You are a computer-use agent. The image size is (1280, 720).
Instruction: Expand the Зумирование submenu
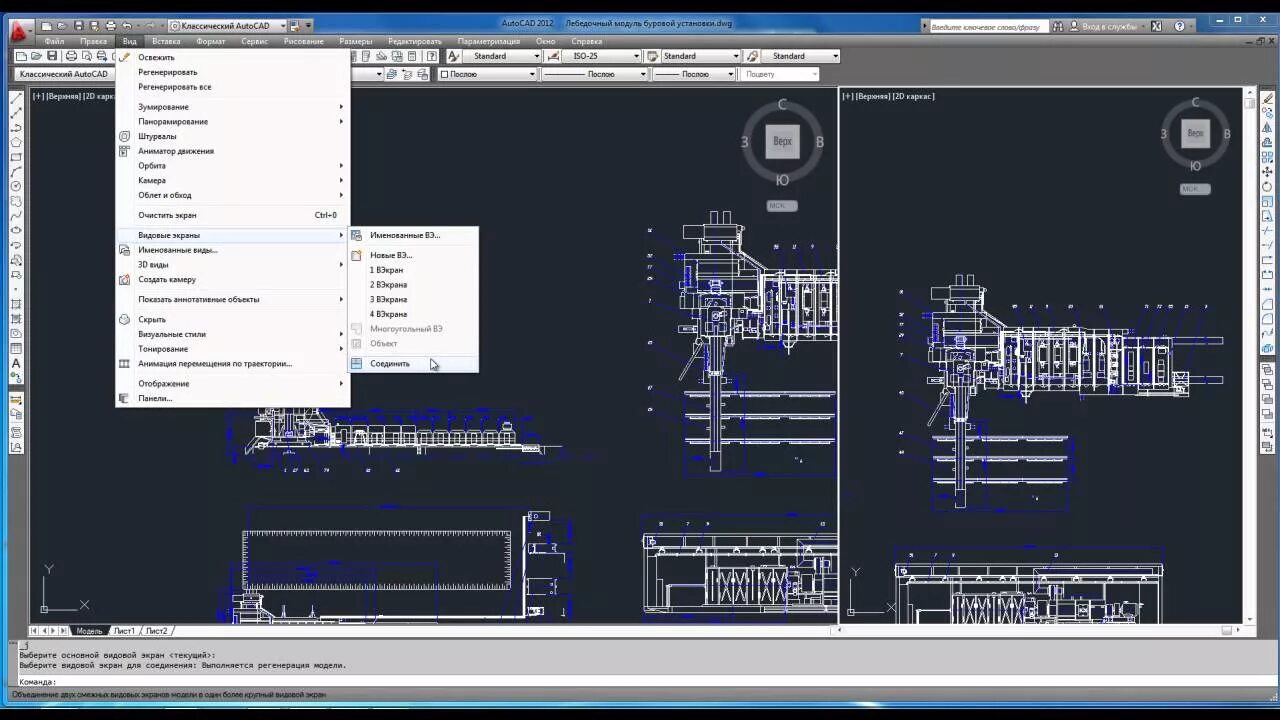click(233, 107)
